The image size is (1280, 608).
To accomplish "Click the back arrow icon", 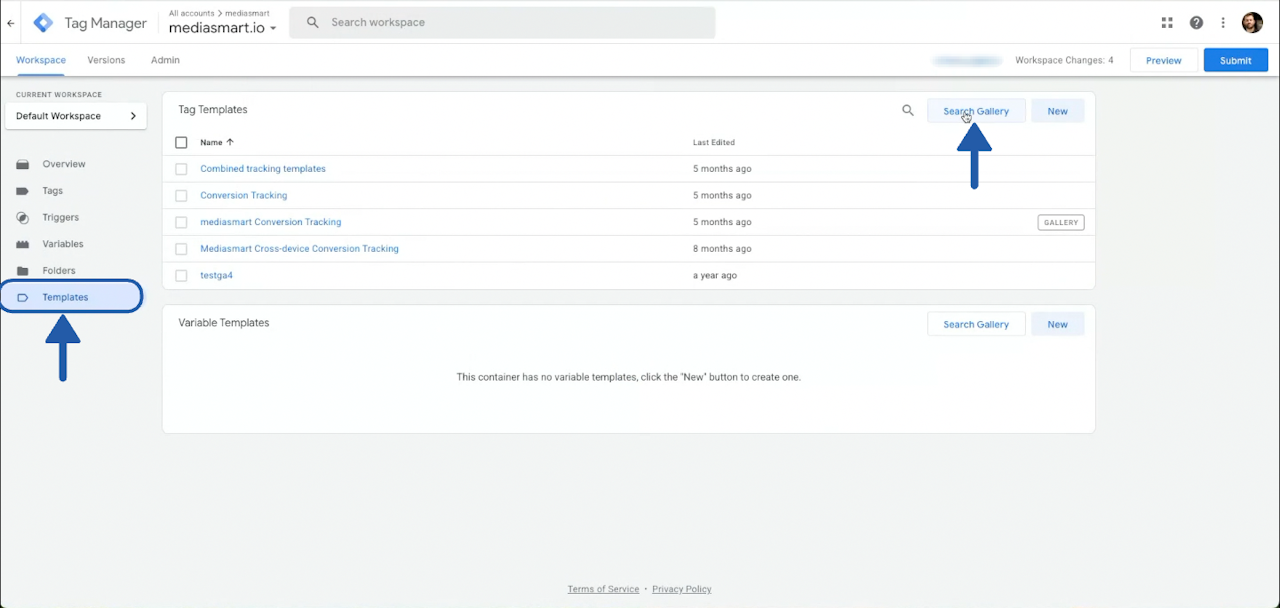I will pyautogui.click(x=11, y=22).
